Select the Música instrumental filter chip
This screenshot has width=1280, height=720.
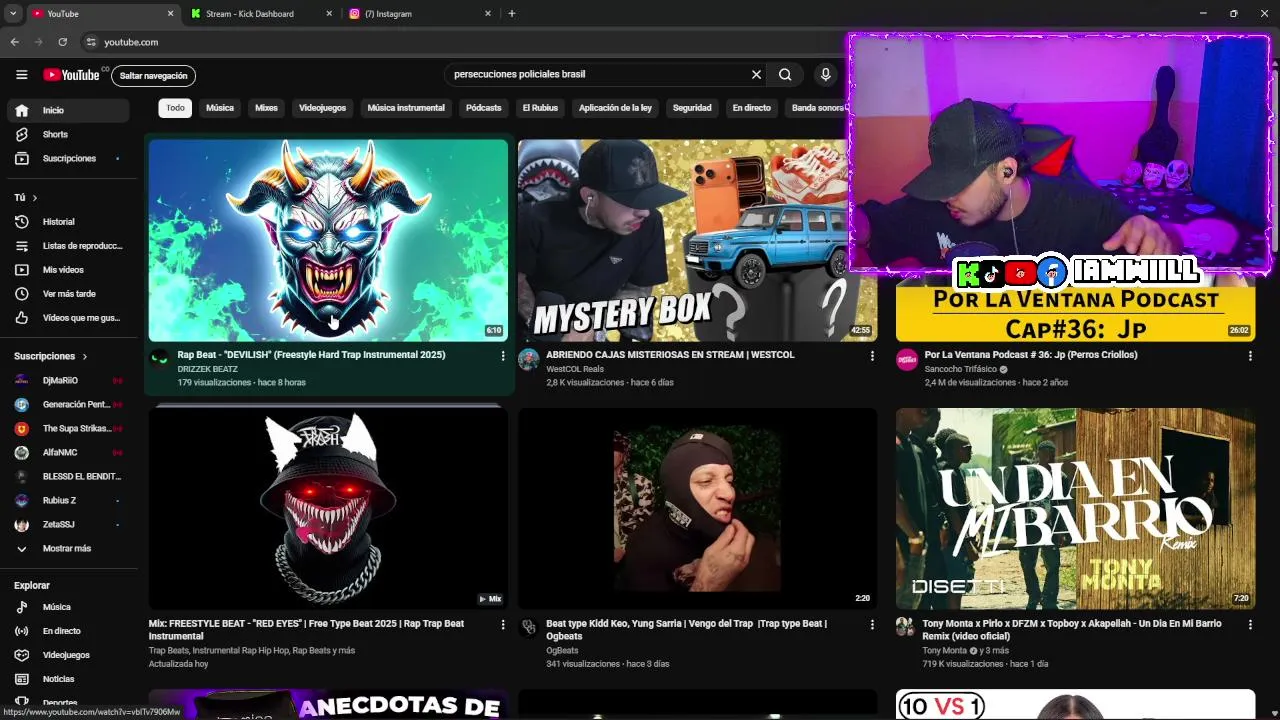[x=406, y=108]
